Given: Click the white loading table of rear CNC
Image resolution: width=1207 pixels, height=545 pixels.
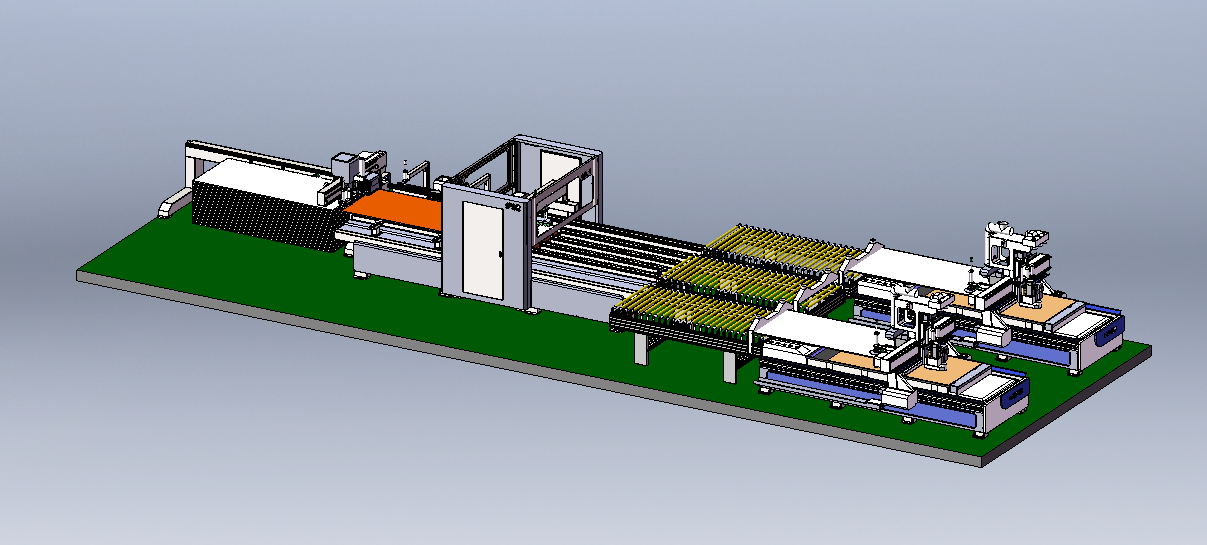Looking at the screenshot, I should tap(915, 264).
